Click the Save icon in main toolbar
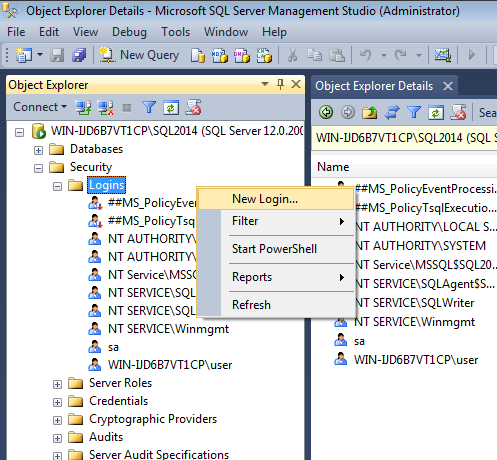This screenshot has height=460, width=497. pos(57,55)
